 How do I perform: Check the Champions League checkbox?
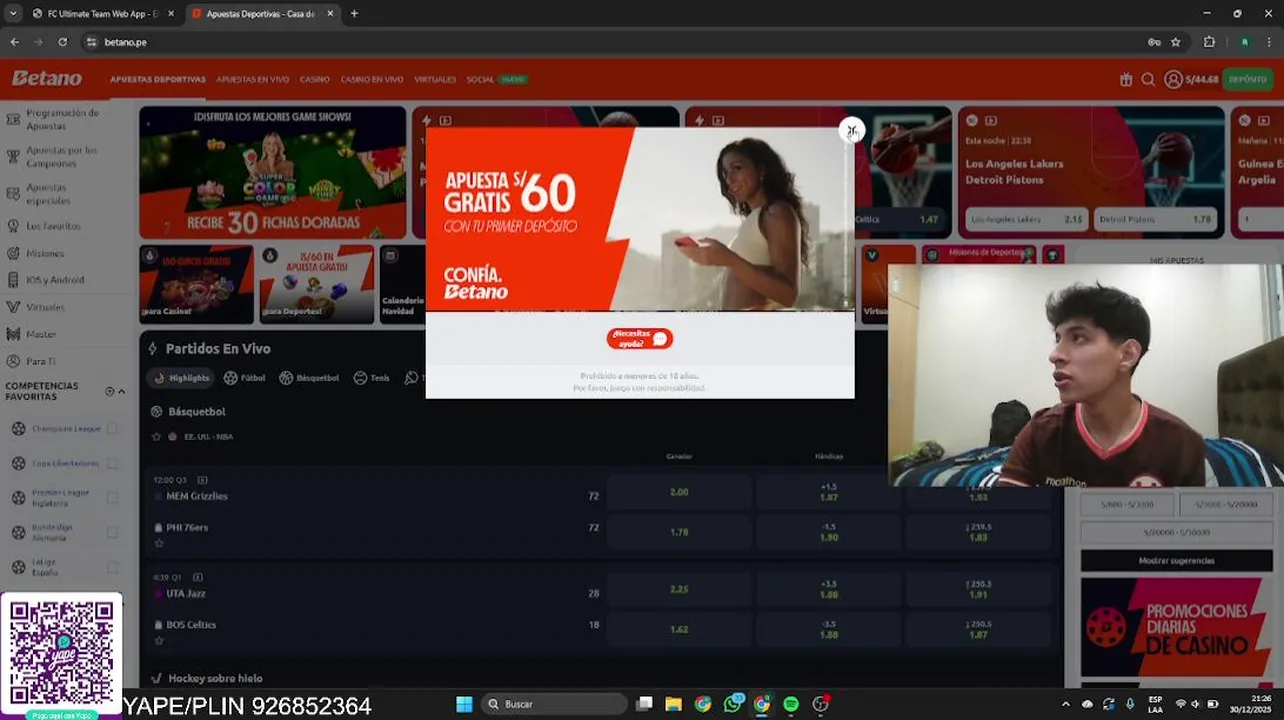[112, 429]
